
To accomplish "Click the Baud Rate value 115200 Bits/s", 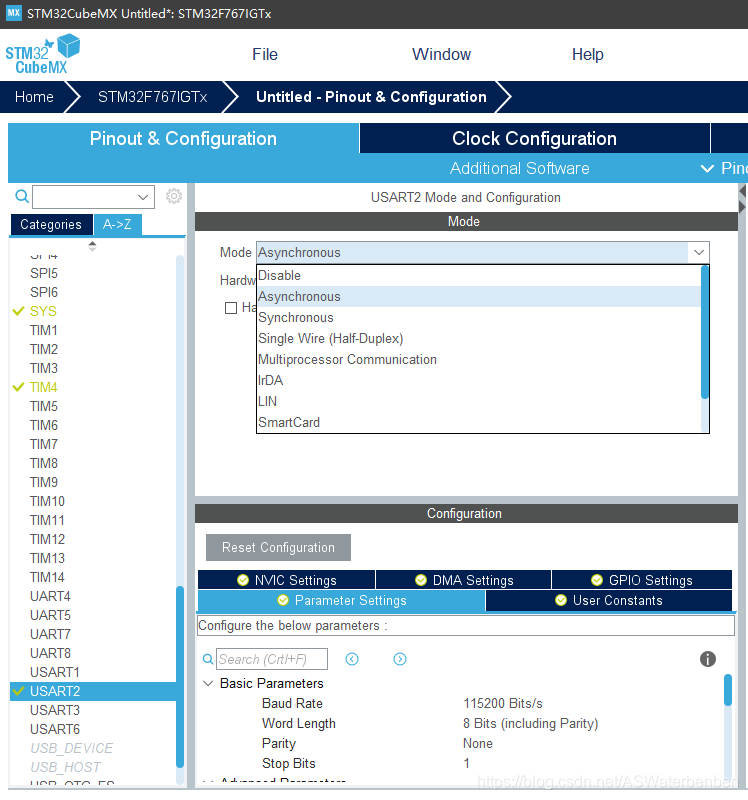I will tap(503, 703).
